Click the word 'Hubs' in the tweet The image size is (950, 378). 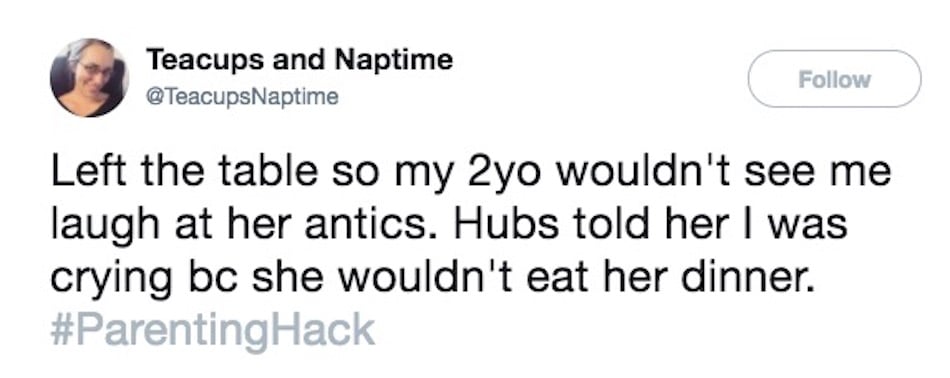[493, 224]
